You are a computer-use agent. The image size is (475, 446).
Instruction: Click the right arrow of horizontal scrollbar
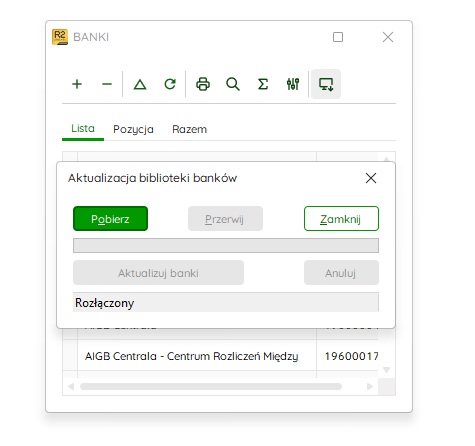370,387
